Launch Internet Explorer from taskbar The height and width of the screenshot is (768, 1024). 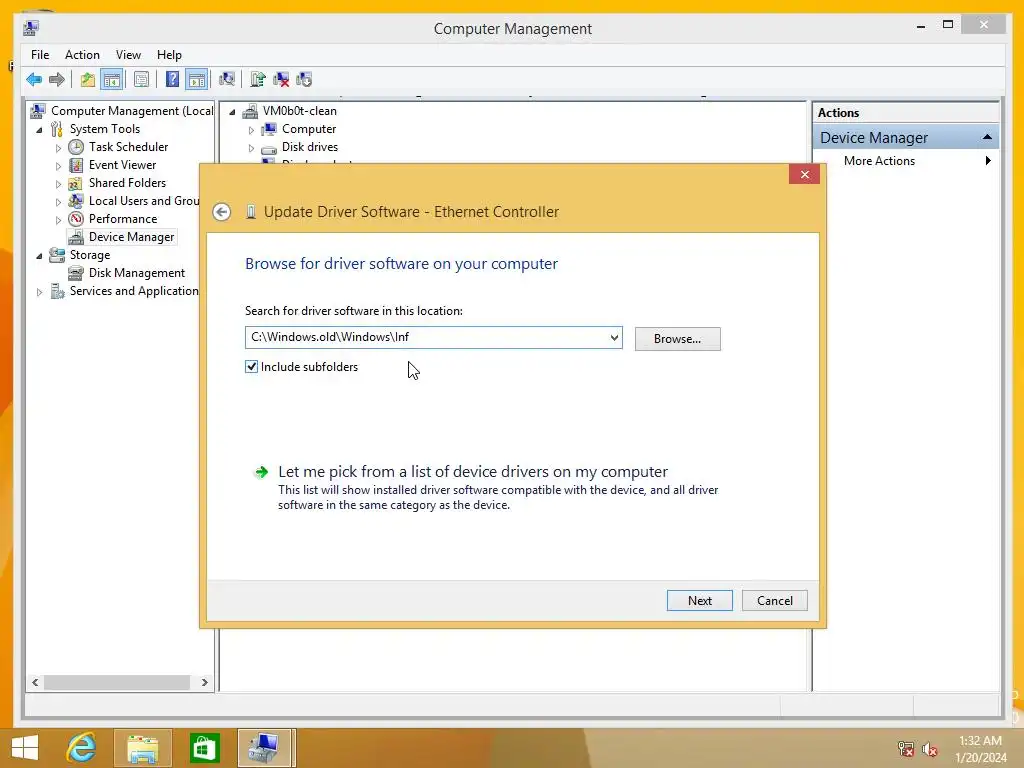[82, 748]
